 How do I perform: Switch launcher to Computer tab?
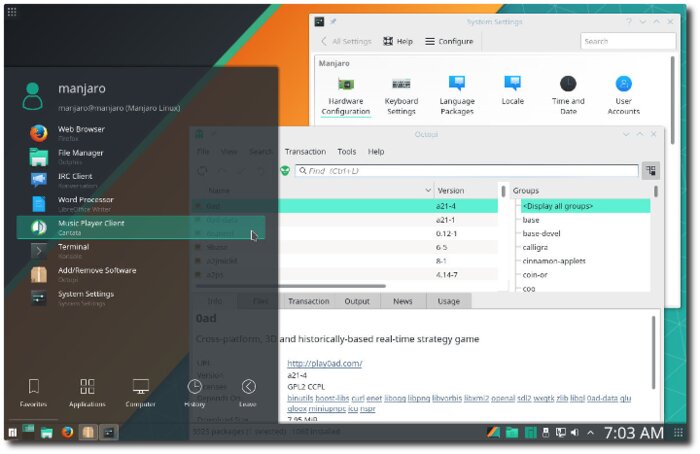(141, 393)
